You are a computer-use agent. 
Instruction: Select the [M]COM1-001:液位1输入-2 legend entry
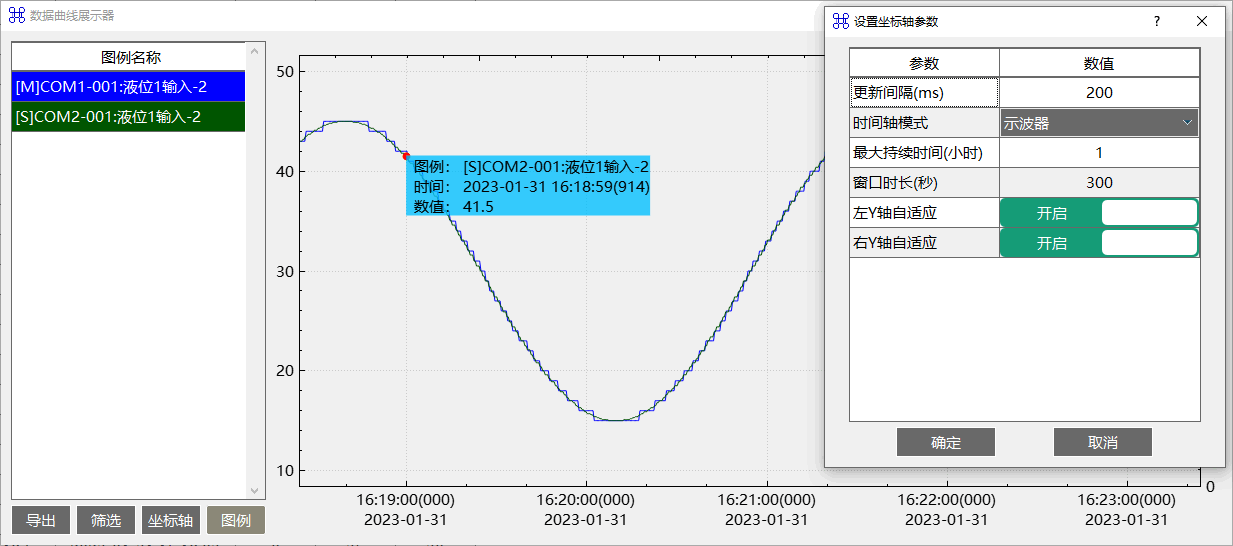coord(128,87)
